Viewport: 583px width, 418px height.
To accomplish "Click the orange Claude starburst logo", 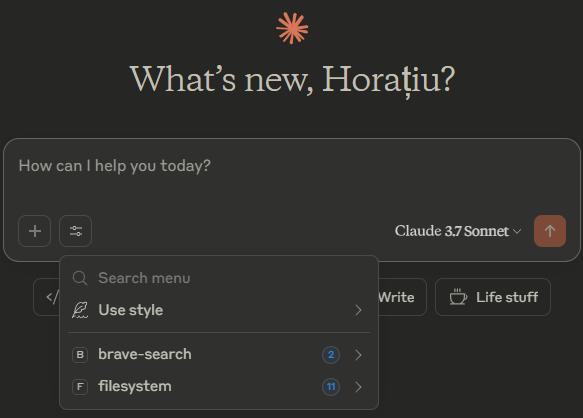I will [x=292, y=29].
